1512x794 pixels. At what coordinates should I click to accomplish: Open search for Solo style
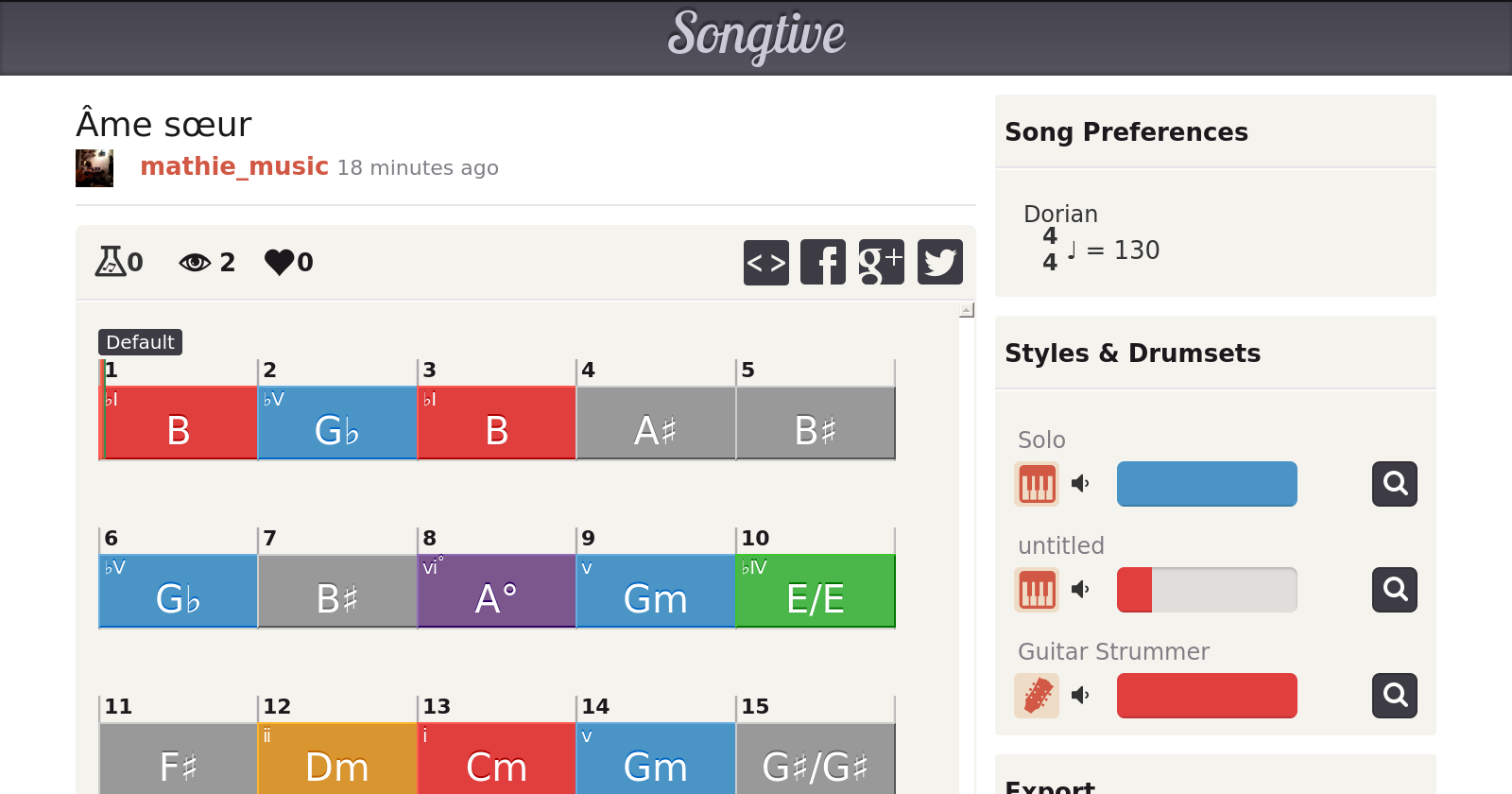[1394, 484]
